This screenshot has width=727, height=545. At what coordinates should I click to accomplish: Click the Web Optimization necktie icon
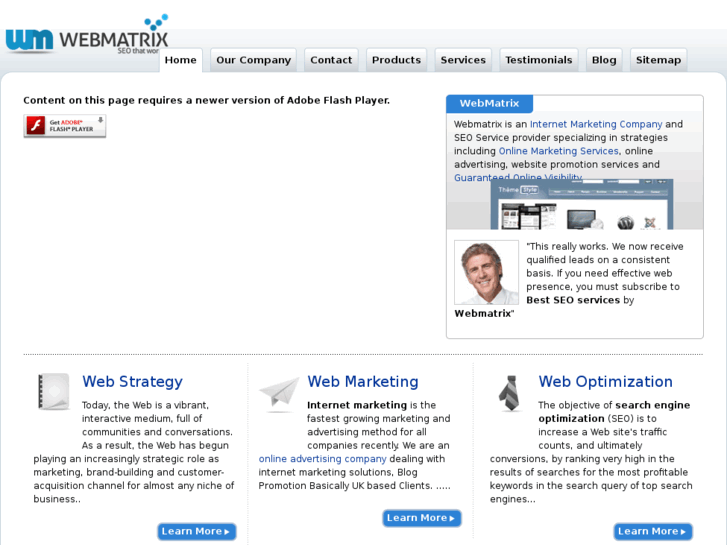point(510,393)
